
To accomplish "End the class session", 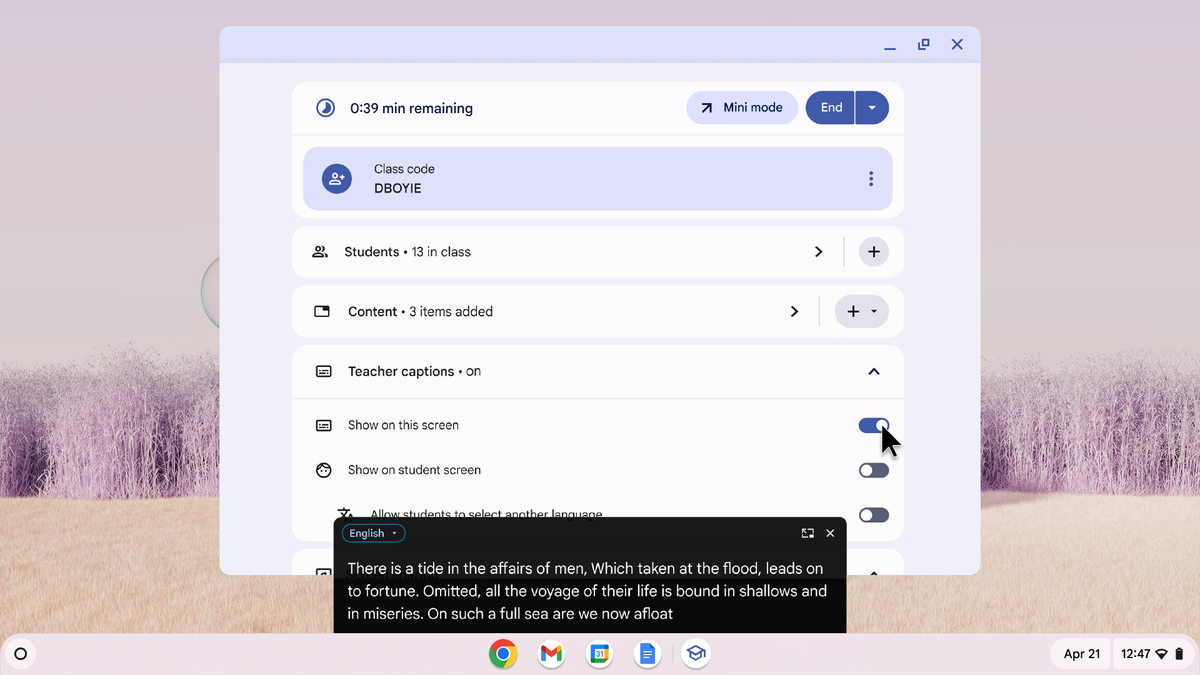I will 830,108.
